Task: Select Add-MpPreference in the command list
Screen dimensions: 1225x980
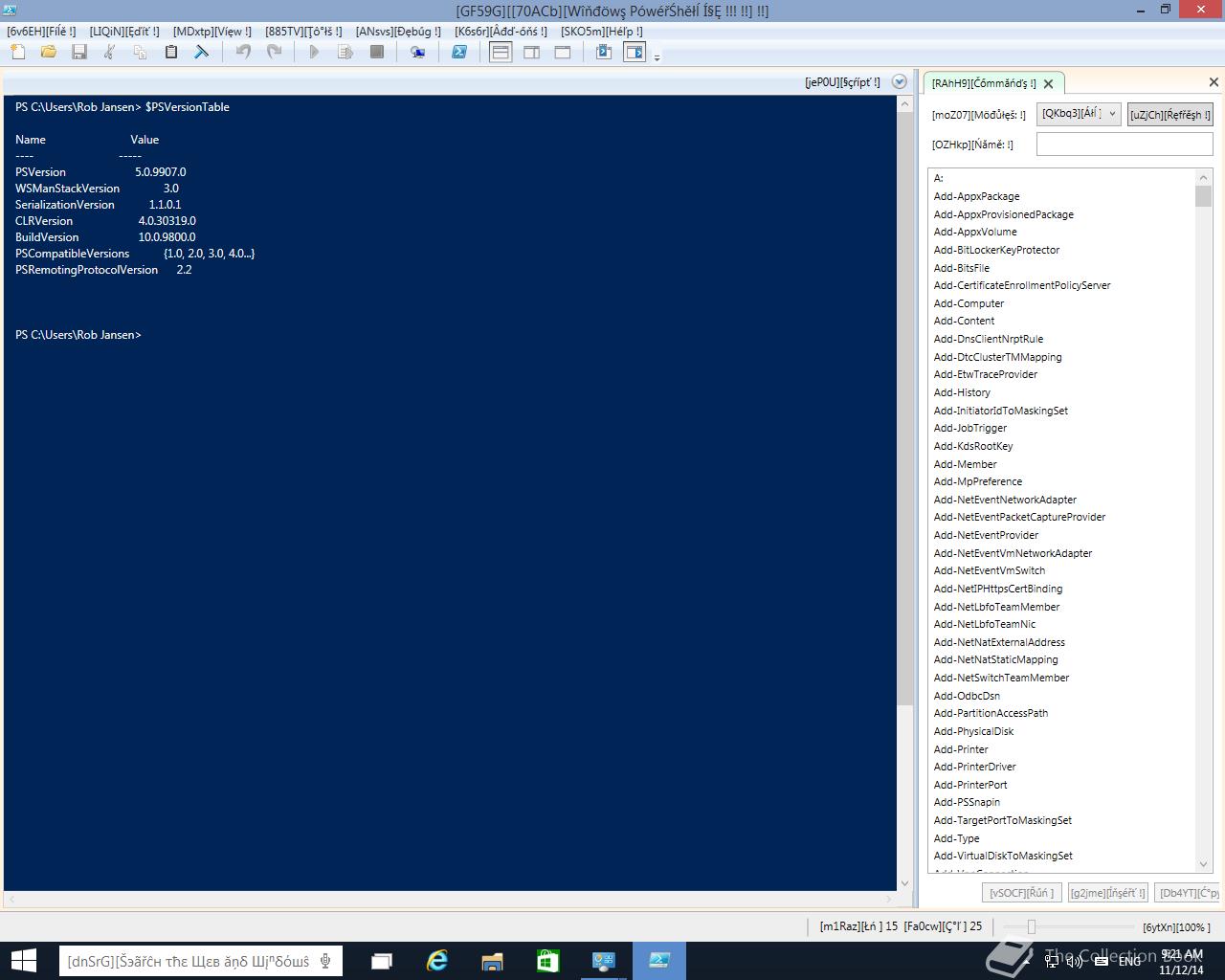Action: [x=978, y=481]
